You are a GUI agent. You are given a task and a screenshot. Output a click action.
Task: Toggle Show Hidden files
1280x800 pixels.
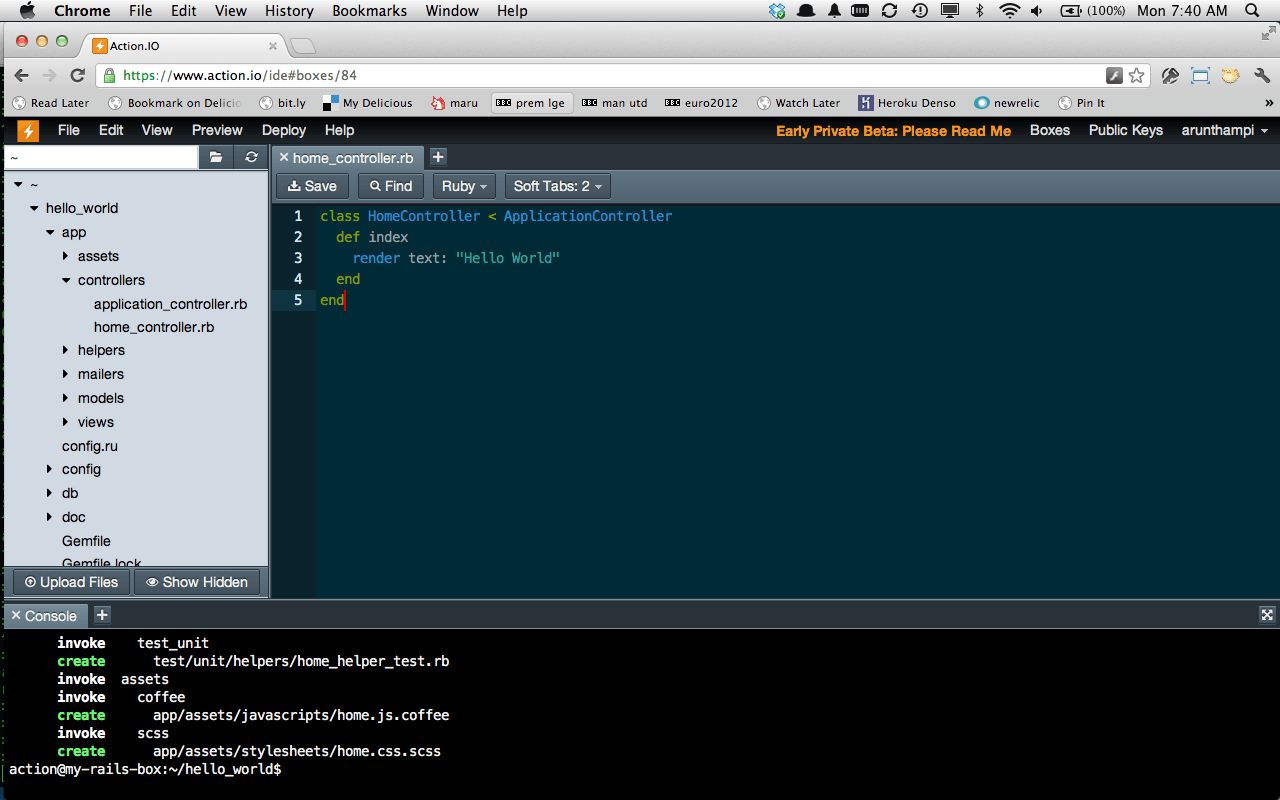point(196,582)
